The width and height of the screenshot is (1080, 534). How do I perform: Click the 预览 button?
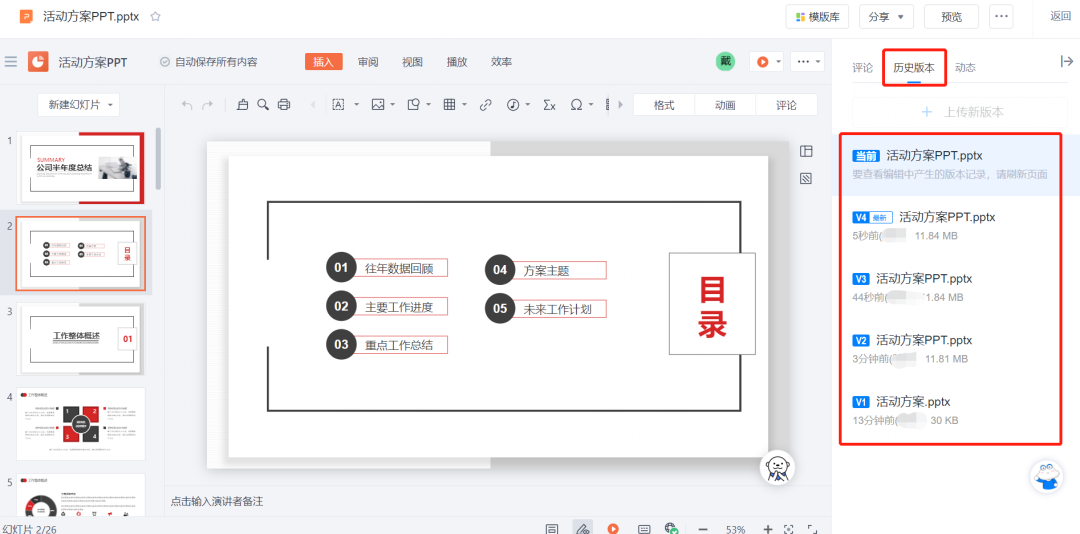(951, 17)
